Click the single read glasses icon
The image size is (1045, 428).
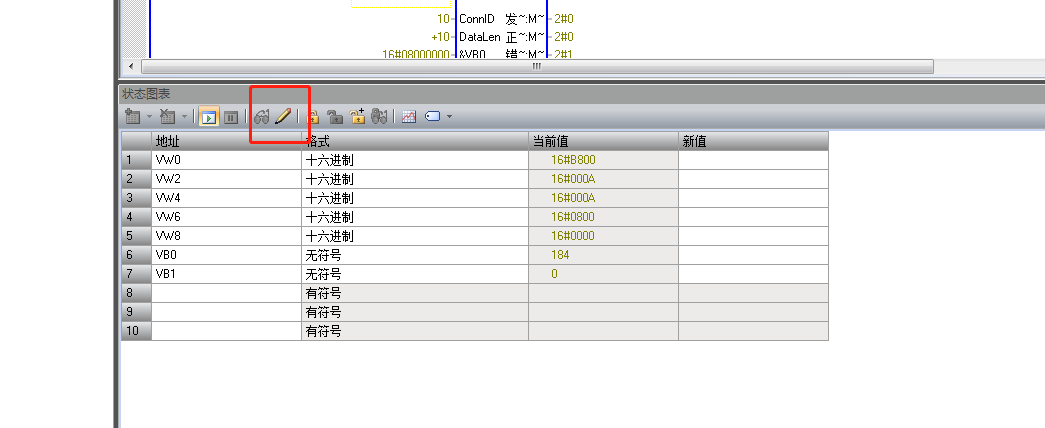[261, 117]
